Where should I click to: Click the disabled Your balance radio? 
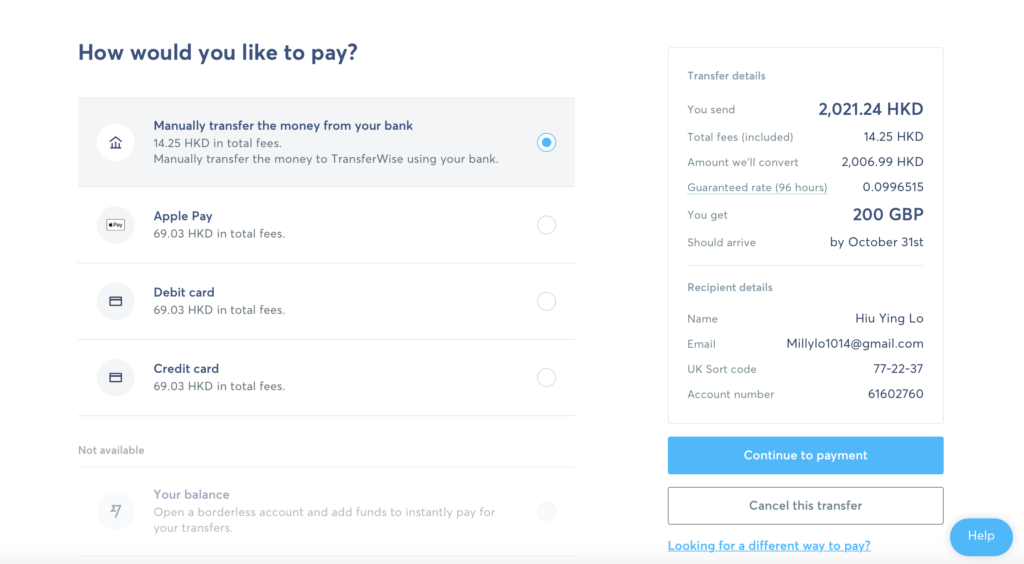[547, 510]
